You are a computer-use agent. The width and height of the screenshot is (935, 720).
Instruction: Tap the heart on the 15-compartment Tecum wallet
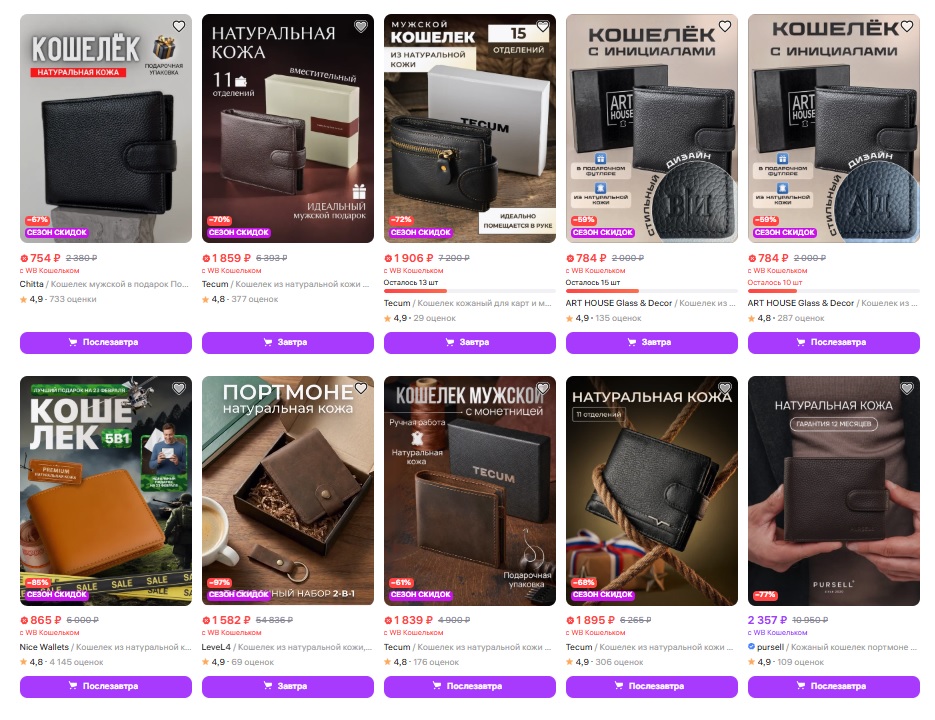(543, 26)
